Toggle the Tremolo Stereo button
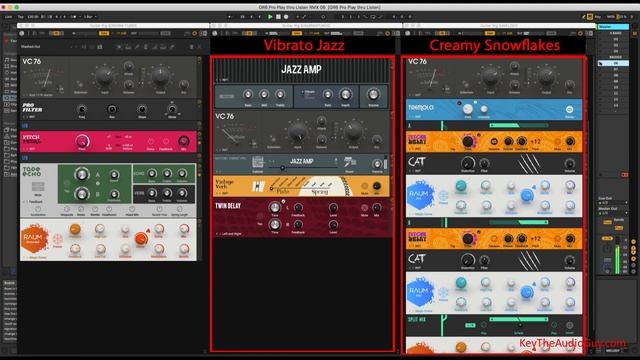 (569, 109)
